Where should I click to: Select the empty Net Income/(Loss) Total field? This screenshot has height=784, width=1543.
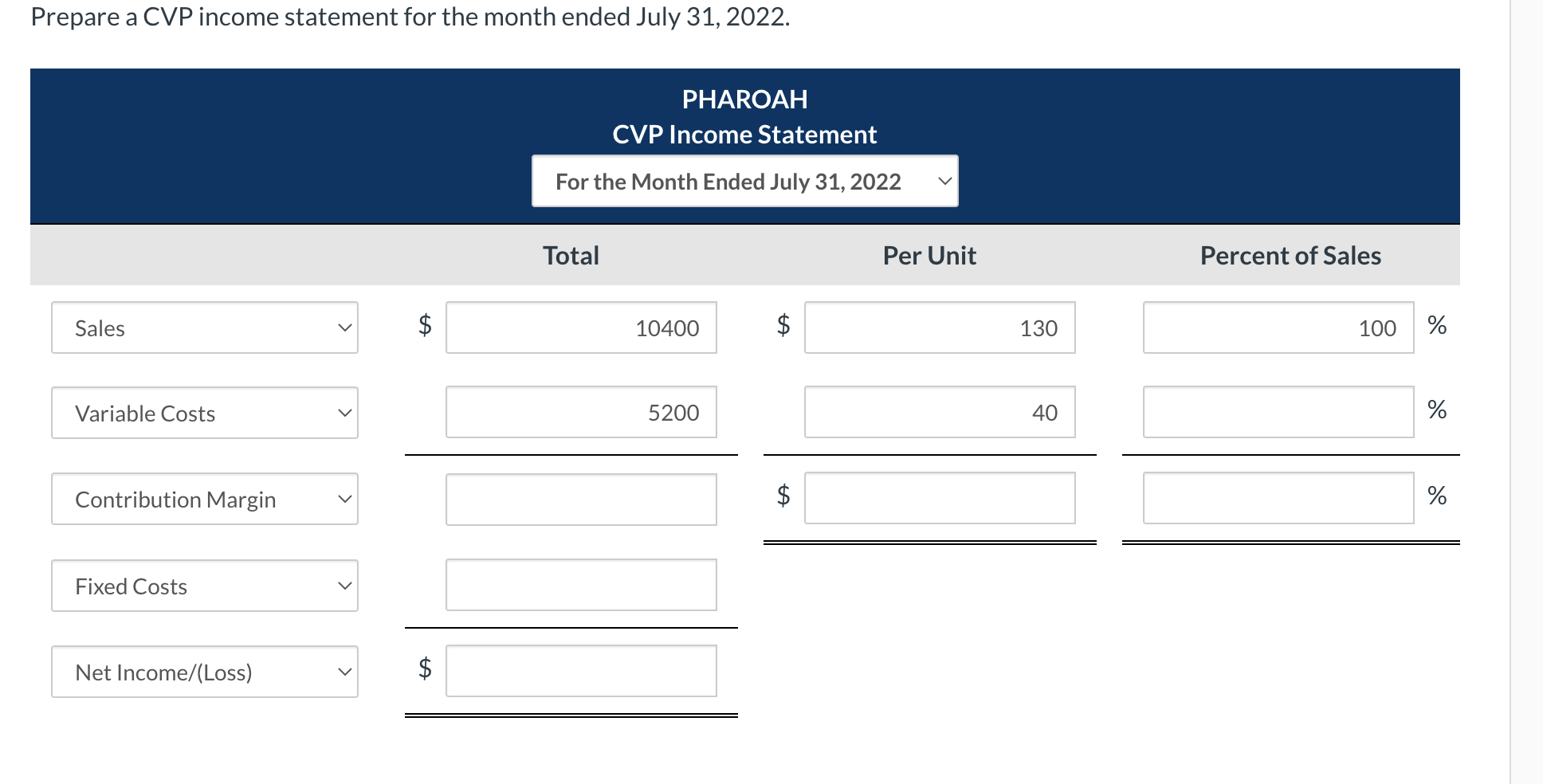580,671
